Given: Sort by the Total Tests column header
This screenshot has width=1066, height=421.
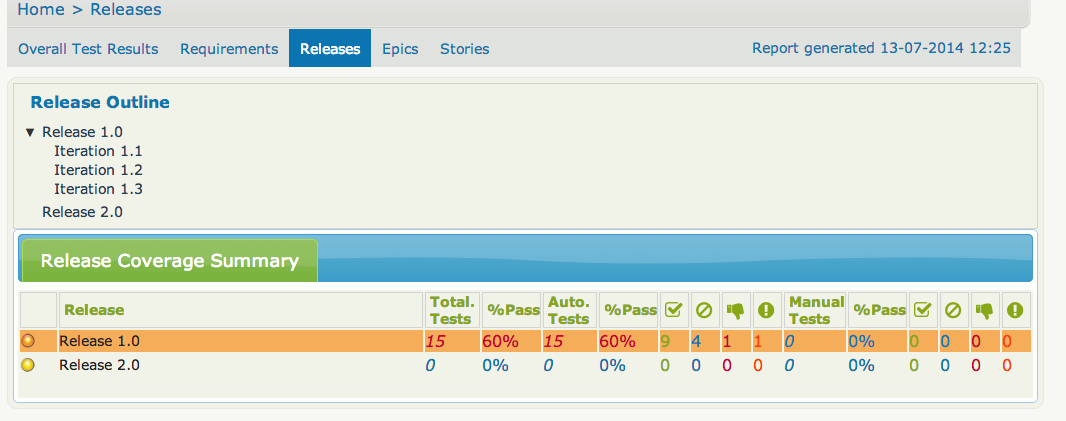Looking at the screenshot, I should click(x=450, y=310).
